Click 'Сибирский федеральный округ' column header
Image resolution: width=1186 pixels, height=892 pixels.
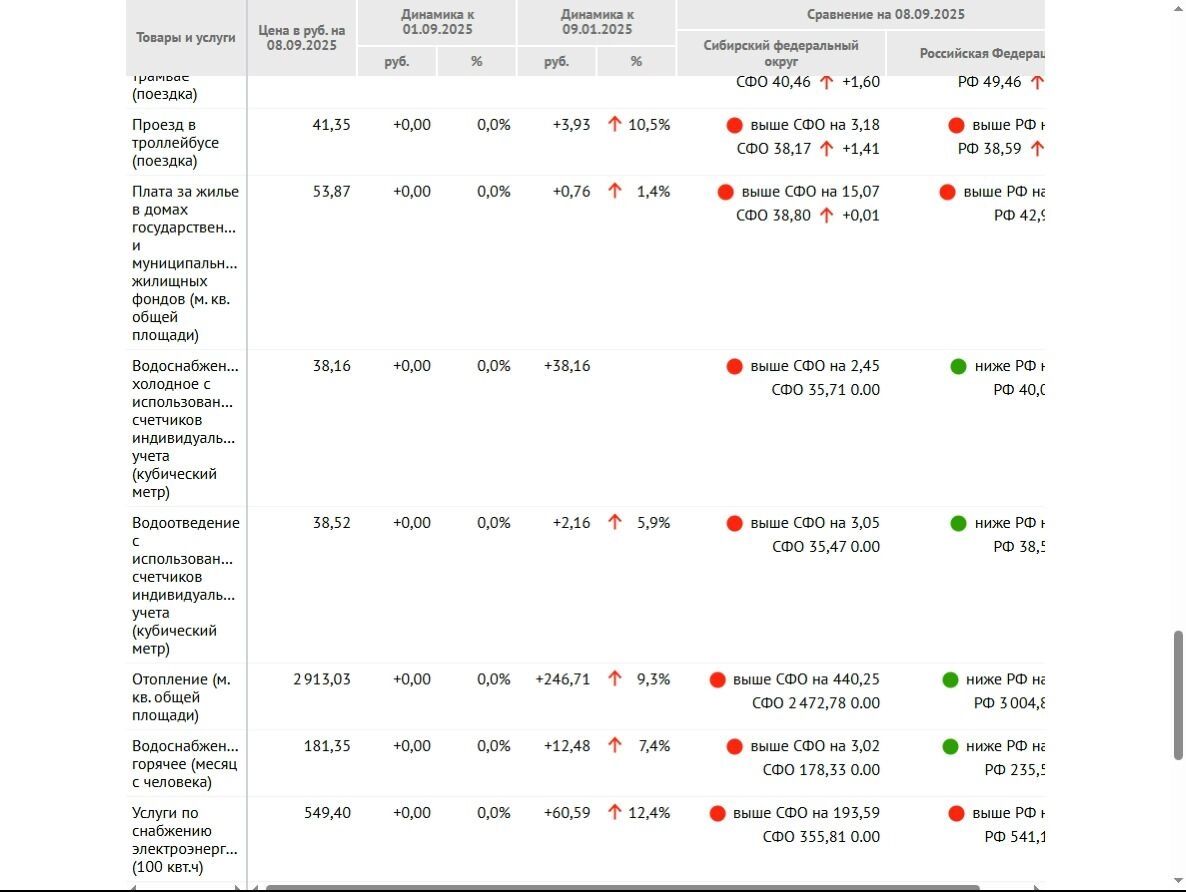point(781,53)
